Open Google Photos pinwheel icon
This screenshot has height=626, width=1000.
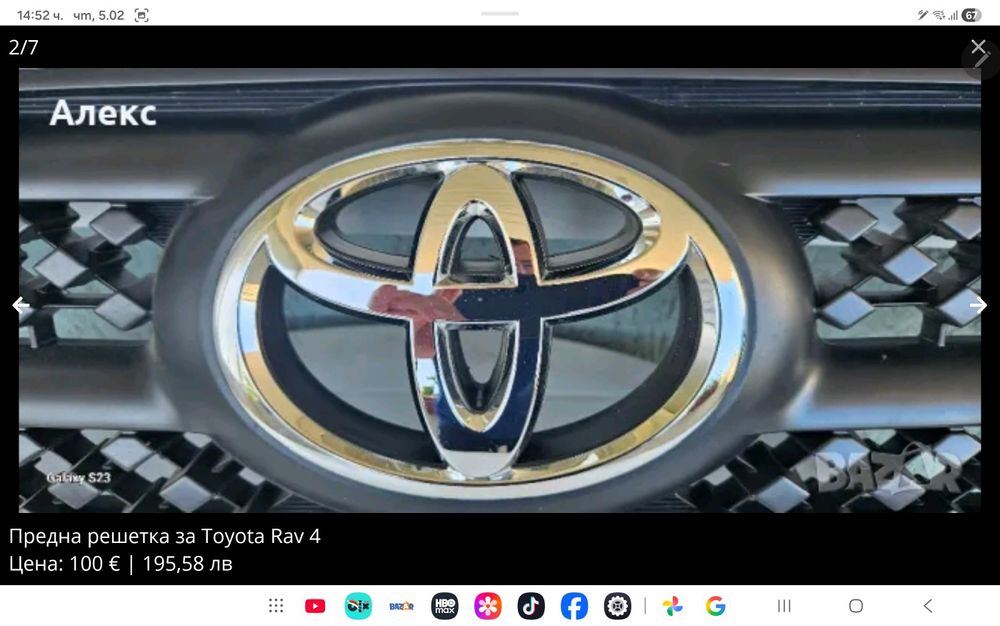point(672,606)
